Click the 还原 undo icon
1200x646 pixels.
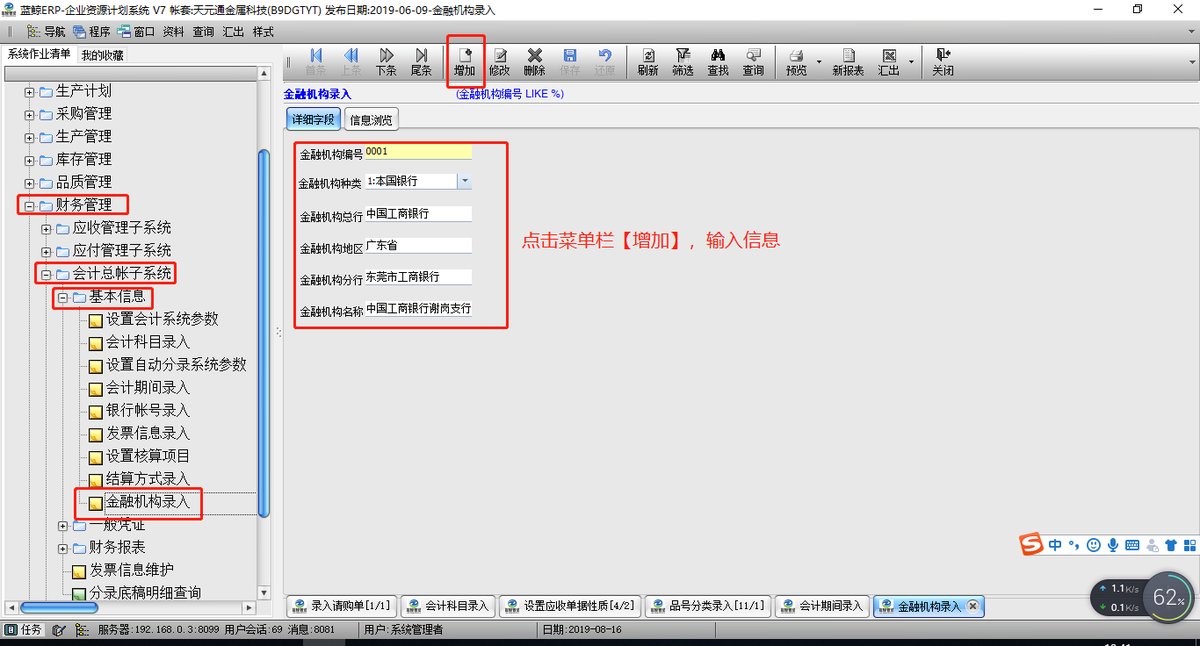point(605,62)
